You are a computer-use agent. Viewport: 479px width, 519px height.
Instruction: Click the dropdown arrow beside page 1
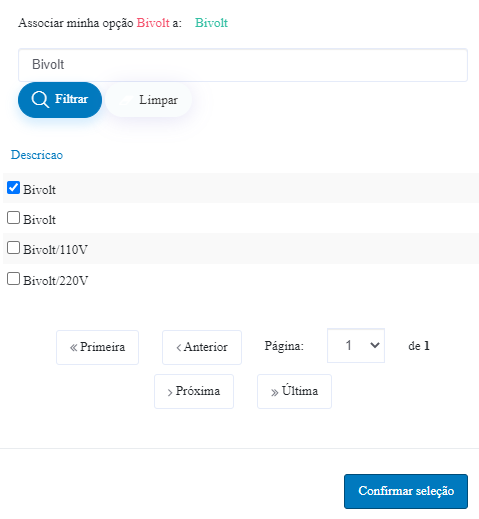(375, 345)
